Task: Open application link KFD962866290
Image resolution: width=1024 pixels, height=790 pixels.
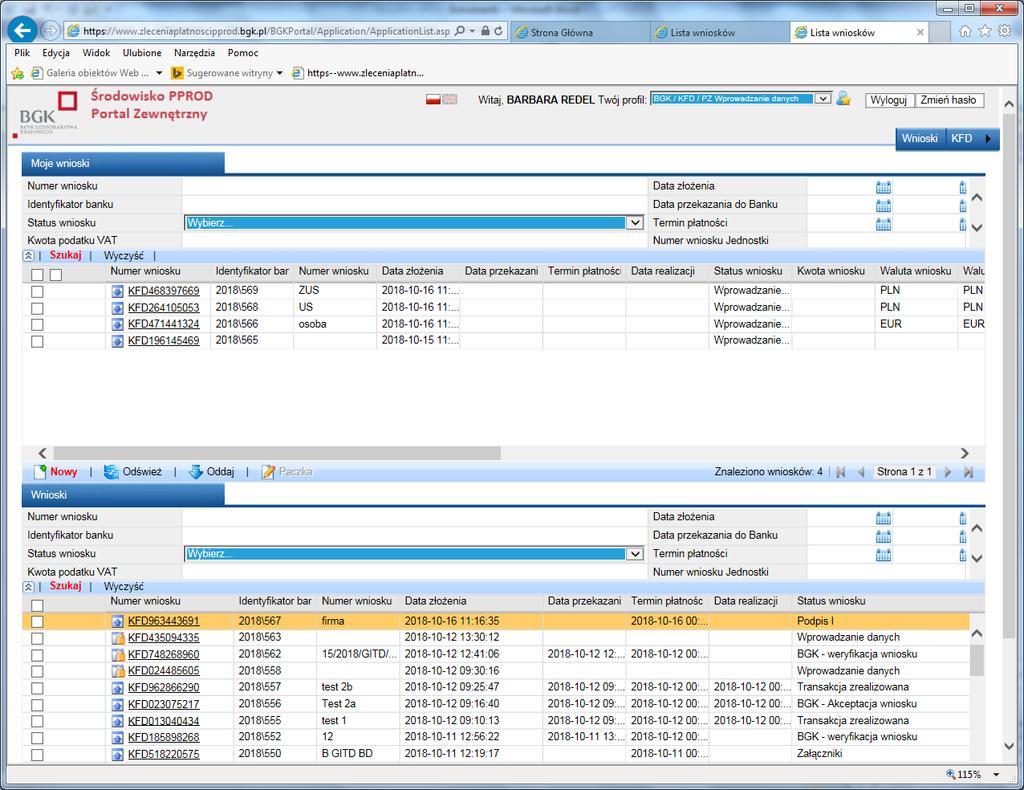Action: click(x=163, y=687)
